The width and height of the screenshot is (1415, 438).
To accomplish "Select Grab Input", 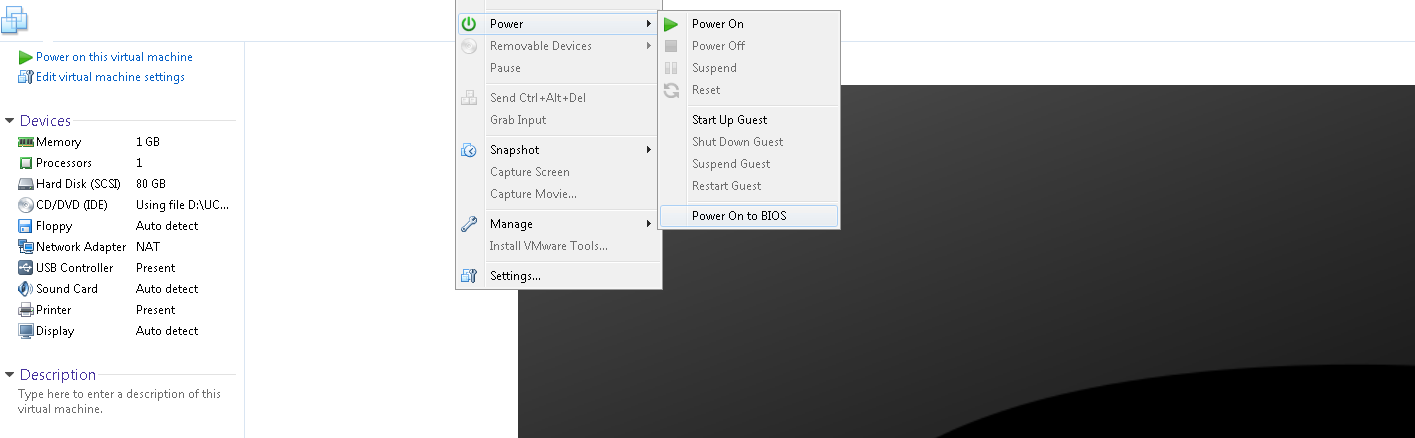I will point(558,120).
